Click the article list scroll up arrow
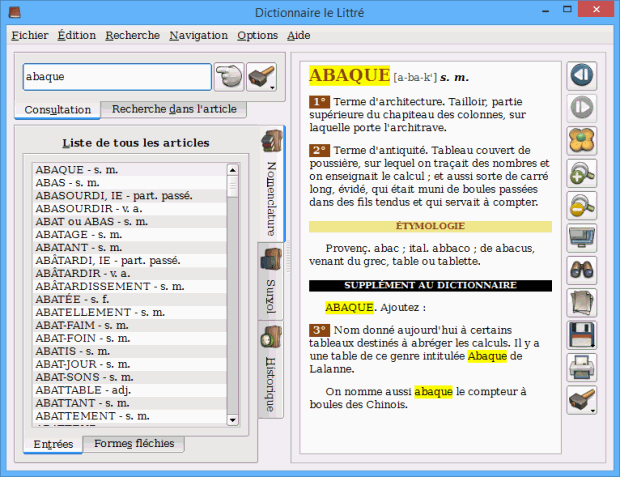620x477 pixels. coord(232,170)
